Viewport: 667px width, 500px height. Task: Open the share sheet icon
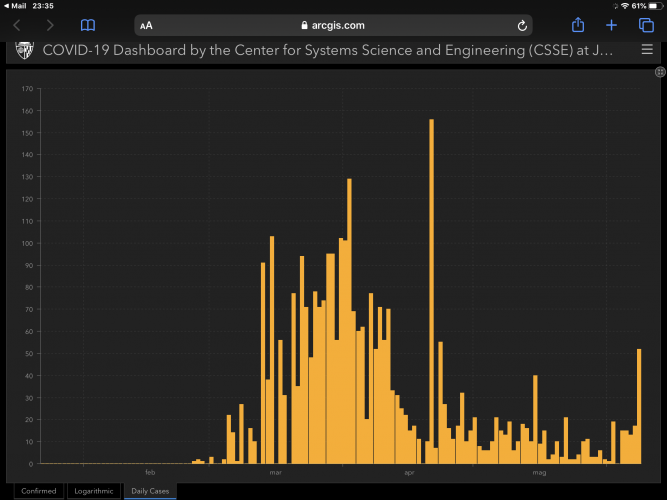tap(577, 25)
